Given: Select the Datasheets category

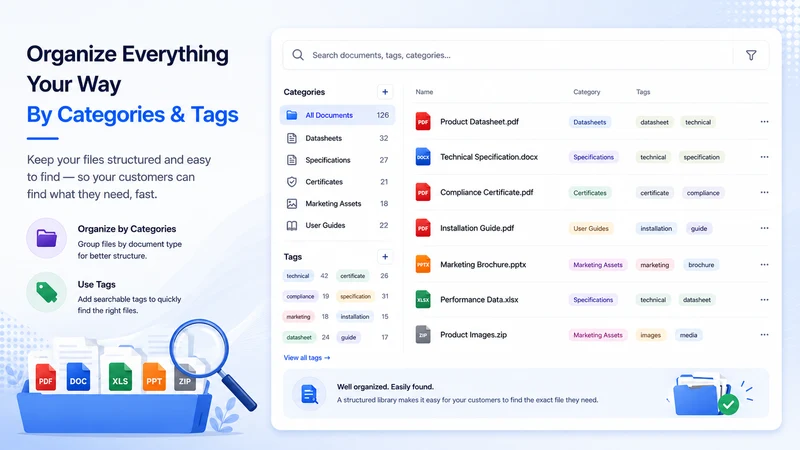Looking at the screenshot, I should [337, 138].
